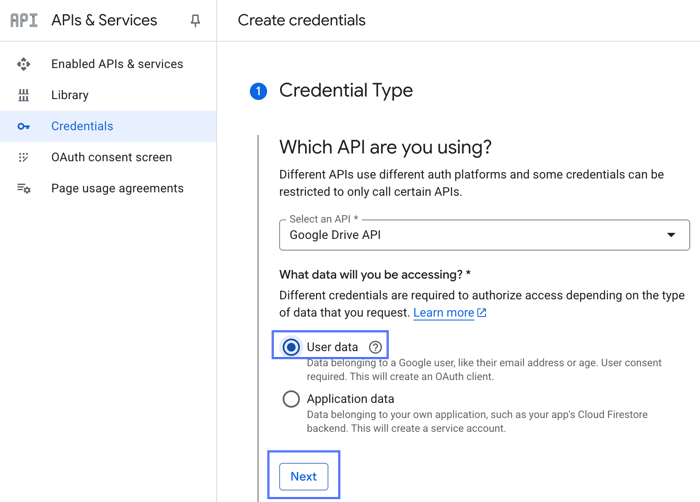Click the Application data label text
Viewport: 700px width, 502px height.
click(x=350, y=399)
